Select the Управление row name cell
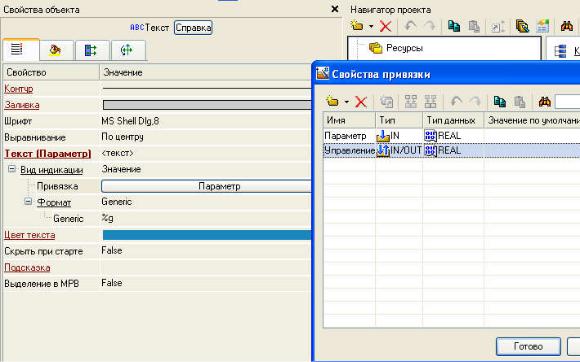 point(349,150)
